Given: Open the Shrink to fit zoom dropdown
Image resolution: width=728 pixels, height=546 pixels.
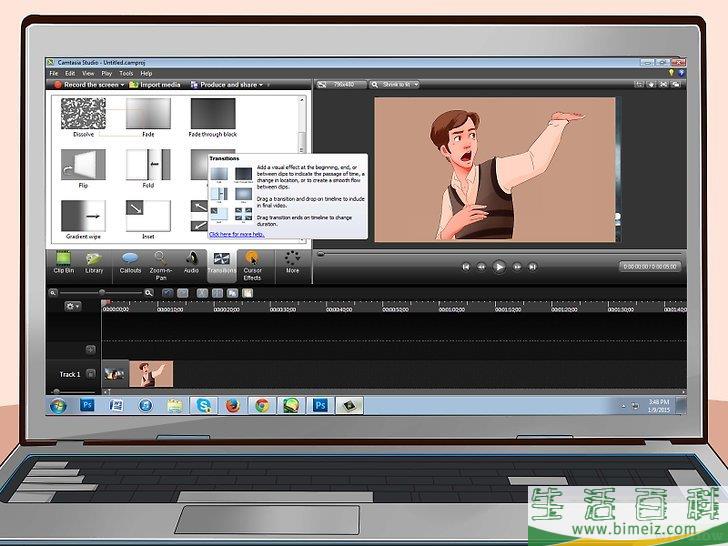Looking at the screenshot, I should tap(395, 84).
